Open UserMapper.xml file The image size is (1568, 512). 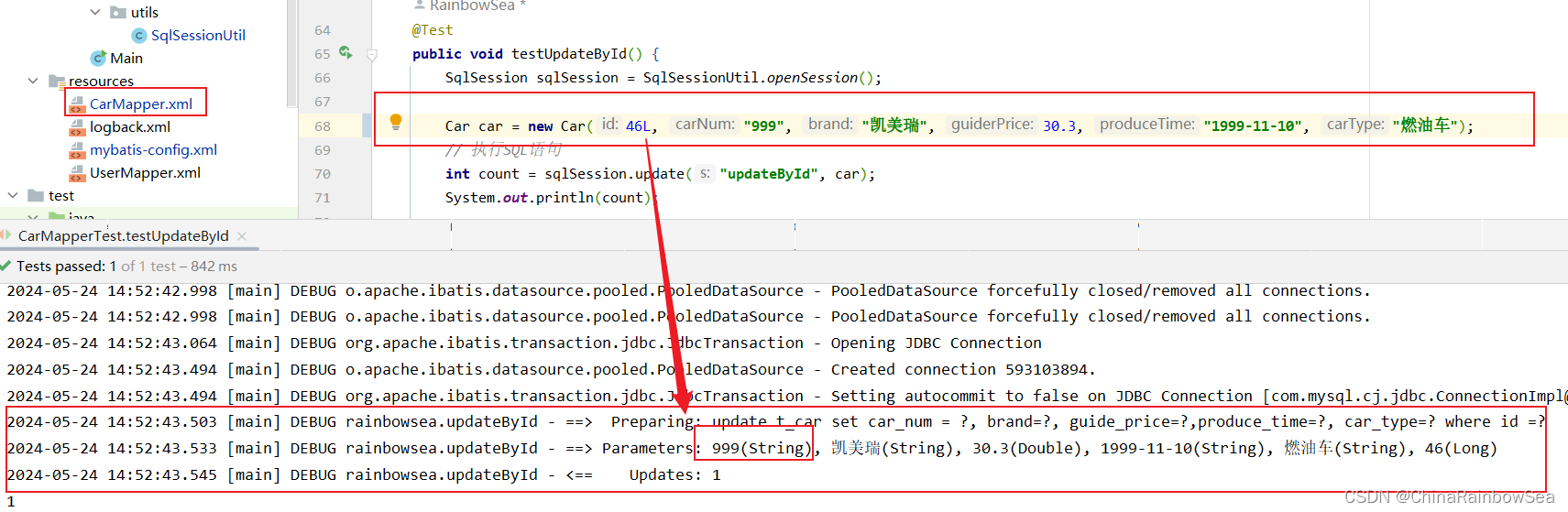click(x=145, y=172)
